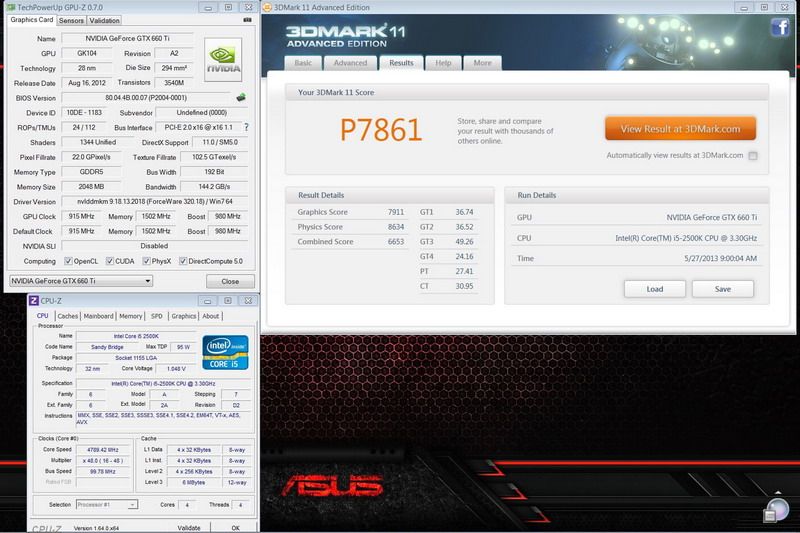The height and width of the screenshot is (533, 800).
Task: Click the bus interface question mark icon
Action: (x=246, y=127)
